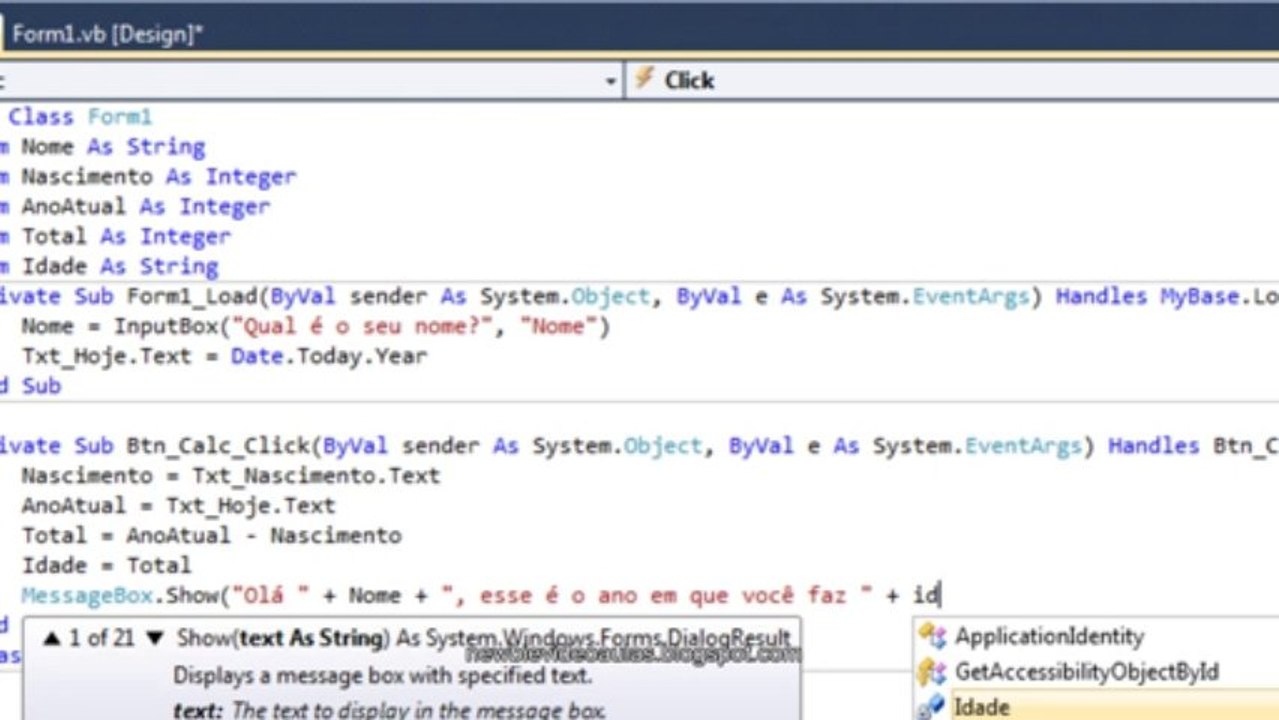Click the 'Nascimento As Integer' declaration
Screen dimensions: 1279x720
pyautogui.click(x=159, y=177)
